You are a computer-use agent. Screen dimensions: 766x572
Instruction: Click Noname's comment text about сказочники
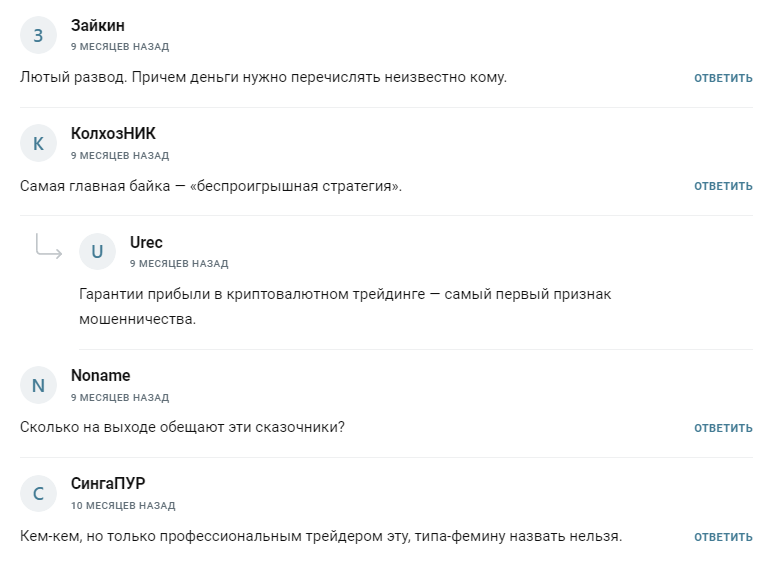point(182,427)
